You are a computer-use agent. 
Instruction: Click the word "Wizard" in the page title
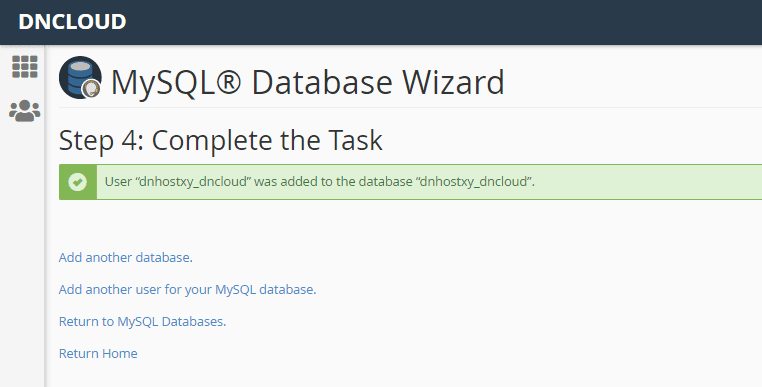pyautogui.click(x=453, y=82)
